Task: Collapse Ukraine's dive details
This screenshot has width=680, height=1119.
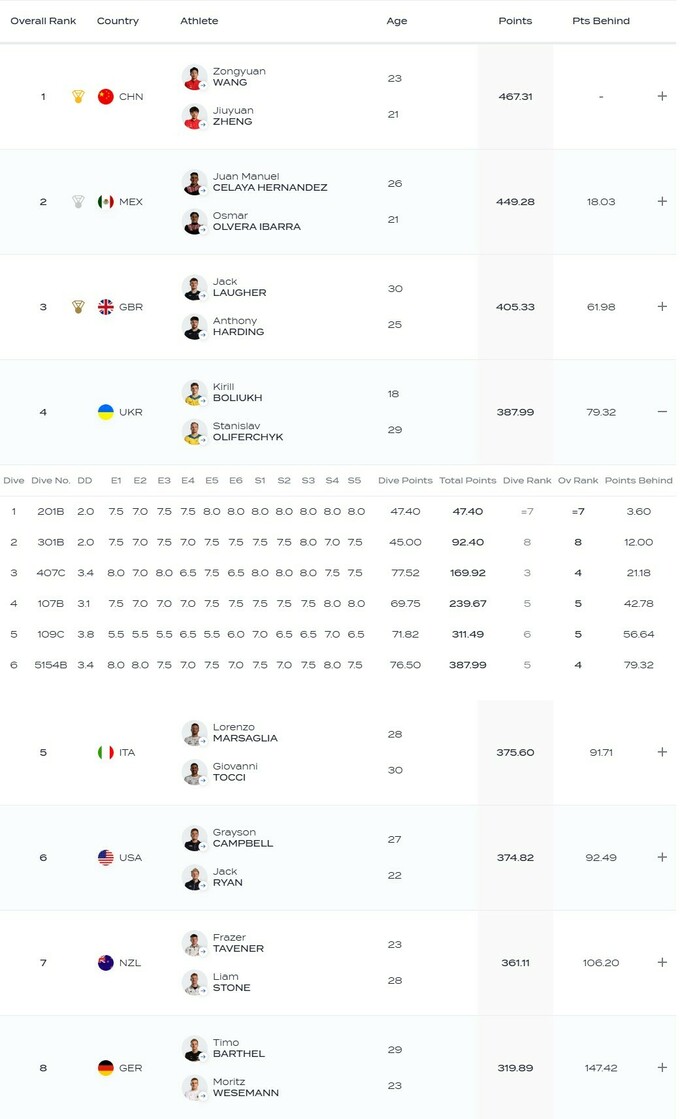Action: pos(662,412)
